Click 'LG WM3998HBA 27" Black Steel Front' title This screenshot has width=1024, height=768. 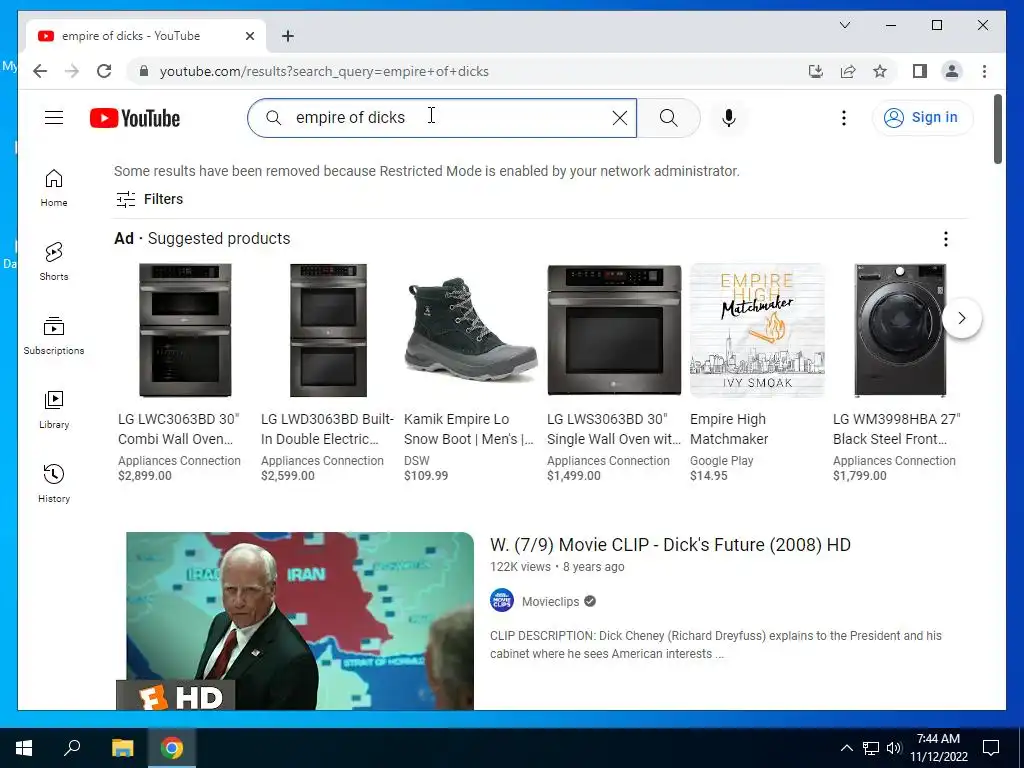[896, 429]
